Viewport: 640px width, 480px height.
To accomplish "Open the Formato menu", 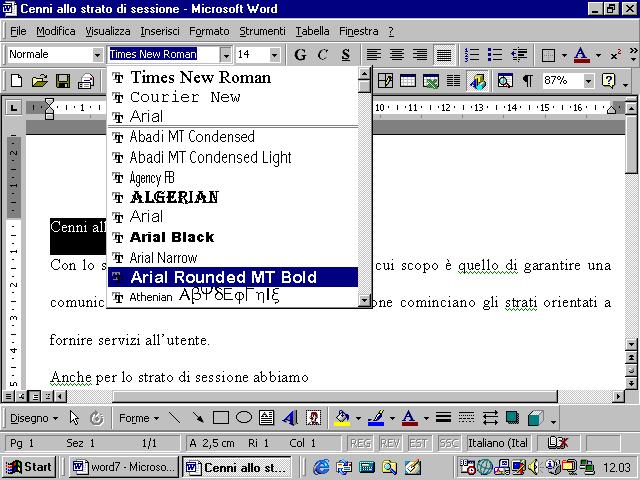I will click(209, 31).
